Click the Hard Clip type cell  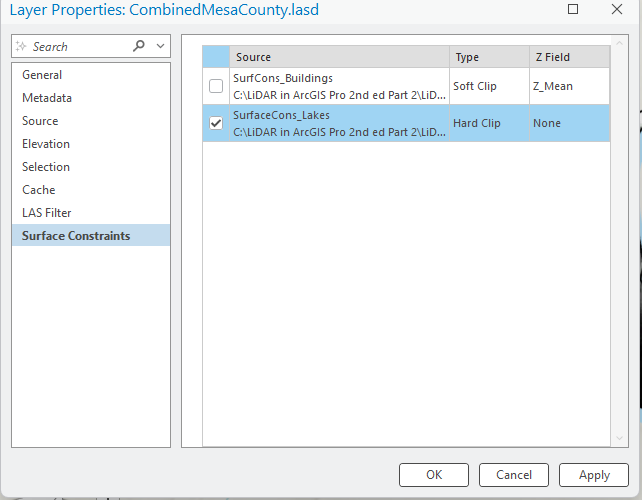click(477, 123)
